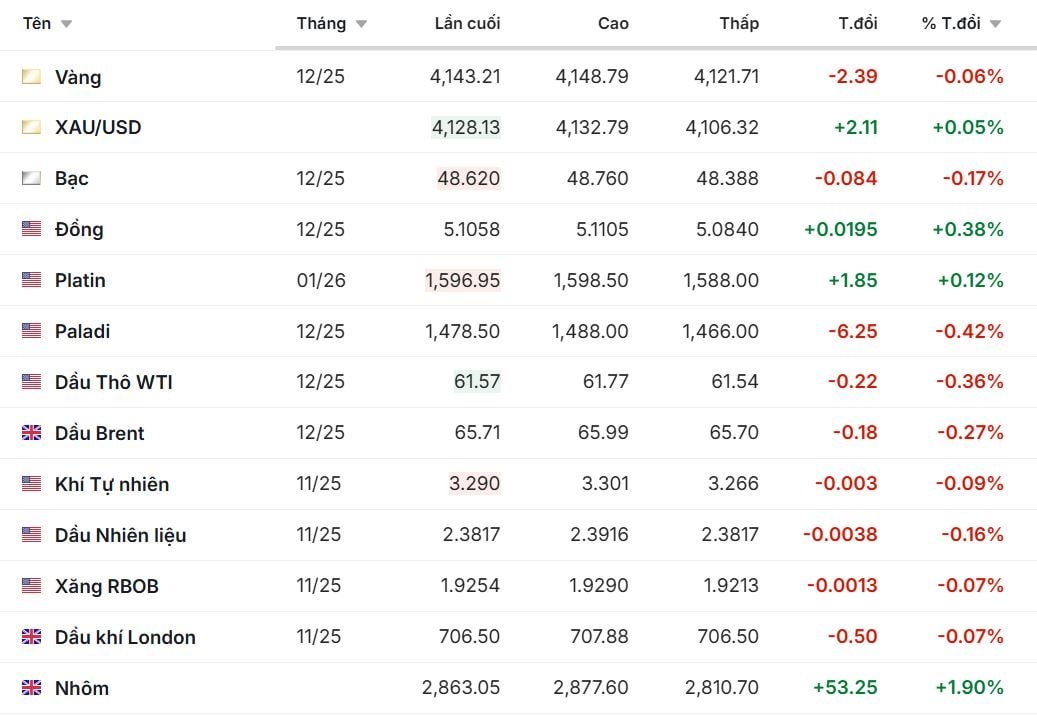Screen dimensions: 1037x716
Task: Click the Cao column header
Action: 613,23
